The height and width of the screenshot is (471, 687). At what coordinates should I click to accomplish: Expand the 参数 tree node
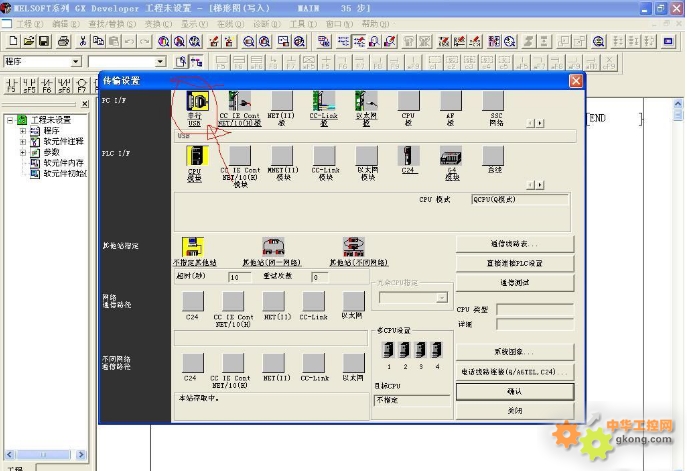pos(23,152)
